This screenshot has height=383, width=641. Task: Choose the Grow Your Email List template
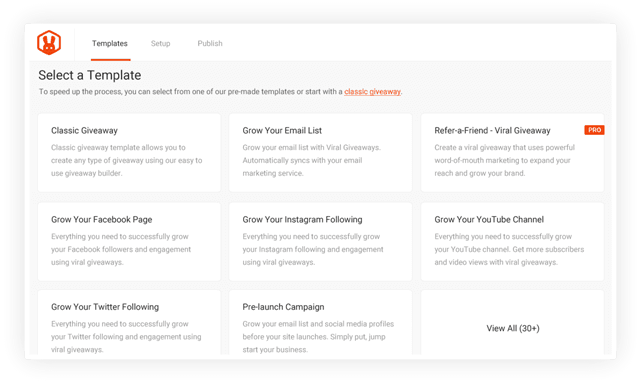click(x=320, y=153)
